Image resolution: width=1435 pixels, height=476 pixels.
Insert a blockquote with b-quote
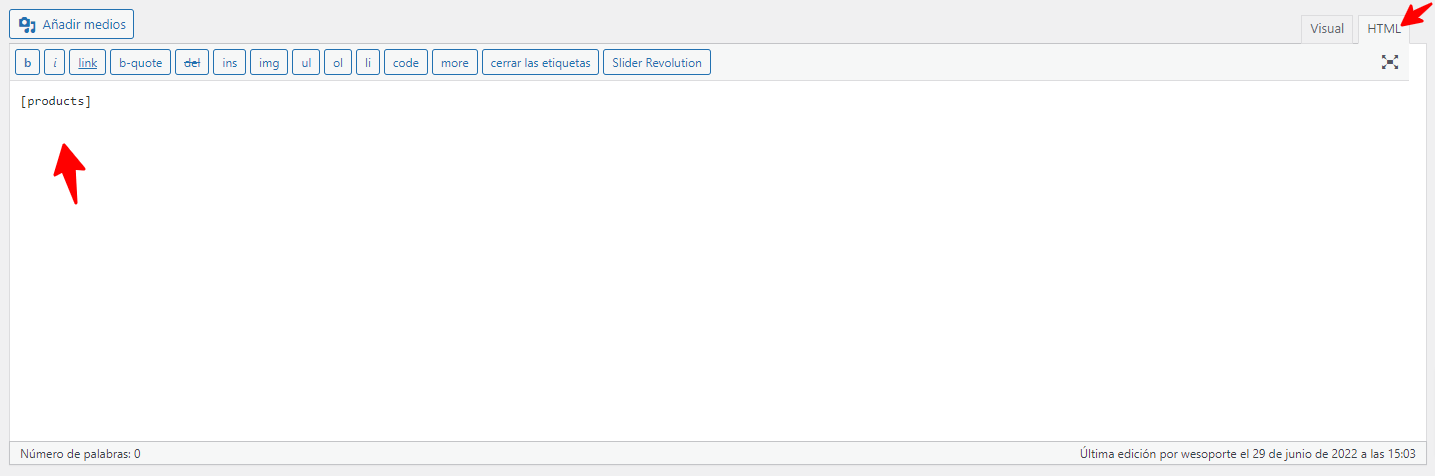[x=141, y=63]
